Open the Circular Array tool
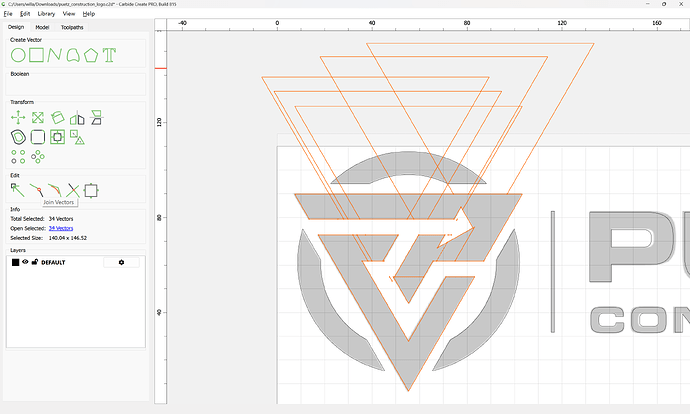The width and height of the screenshot is (690, 414). tap(38, 157)
